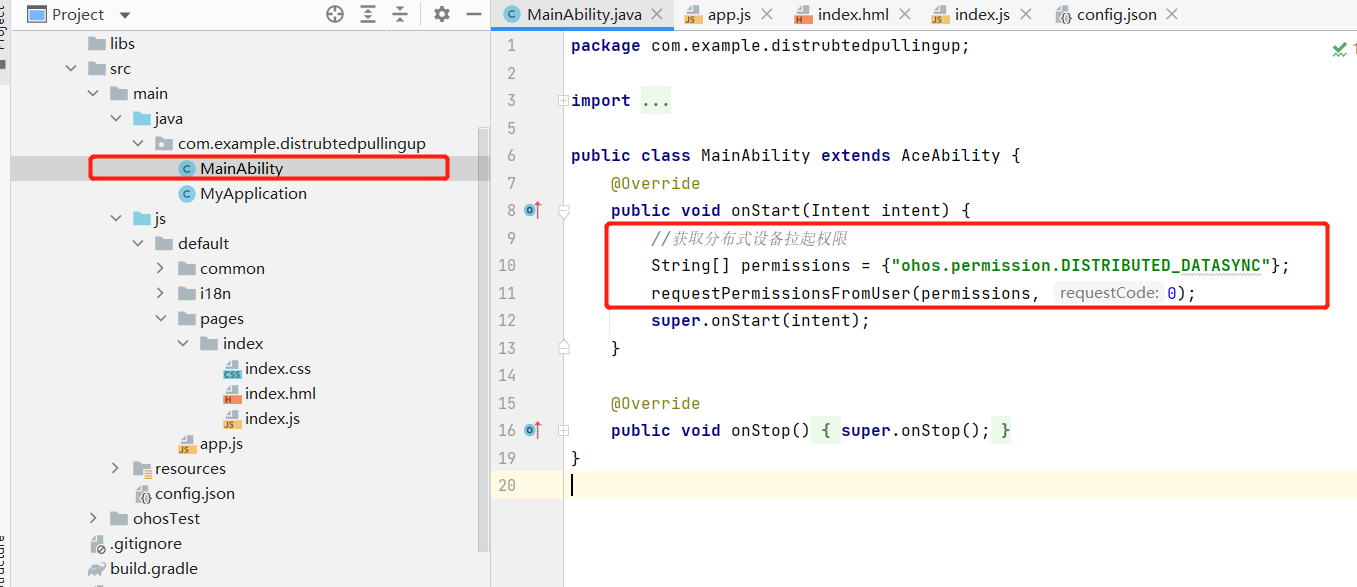The image size is (1357, 587).
Task: Close the config.json tab
Action: click(x=1172, y=15)
